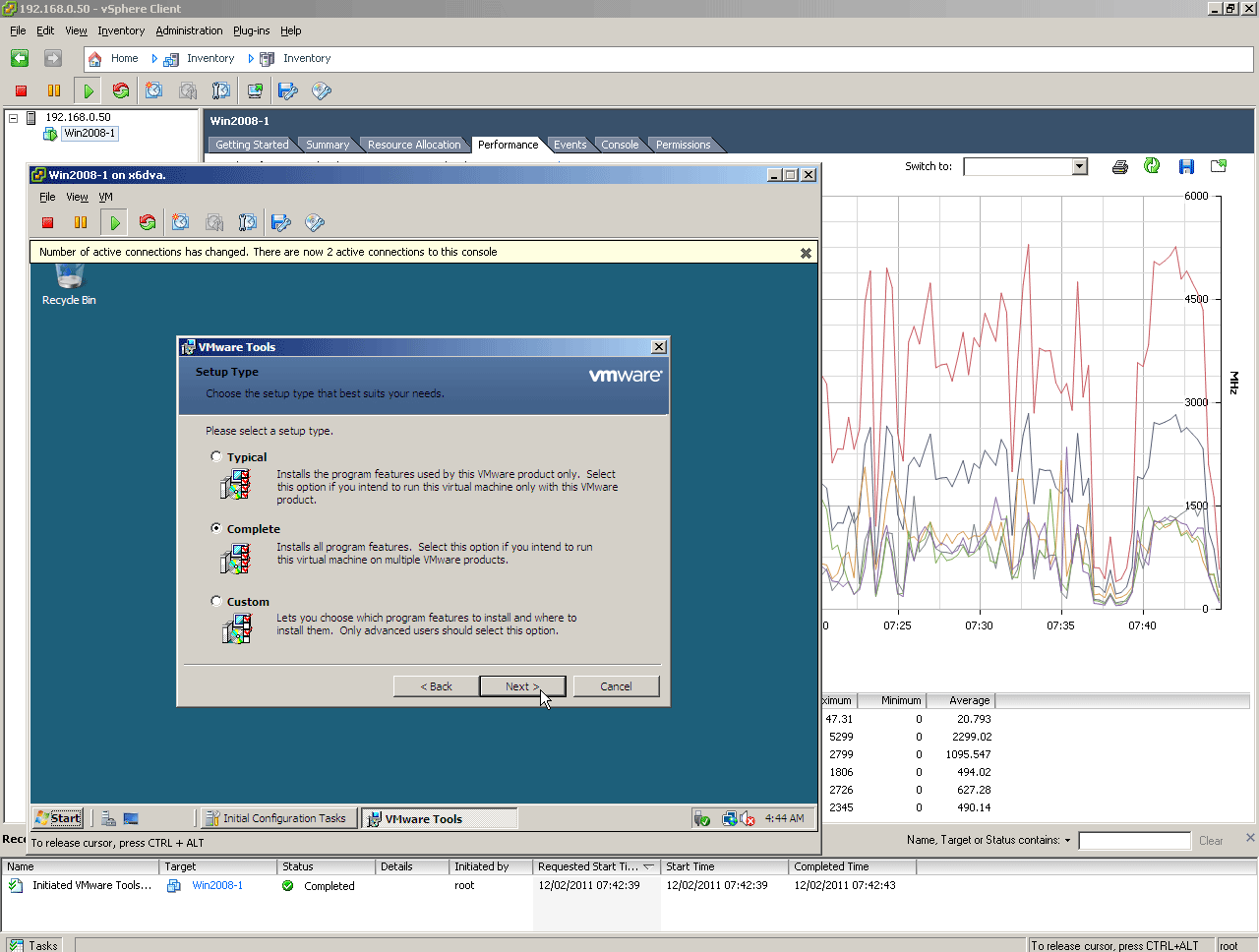
Task: Open Snapshot Manager in console window toolbar
Action: [248, 222]
